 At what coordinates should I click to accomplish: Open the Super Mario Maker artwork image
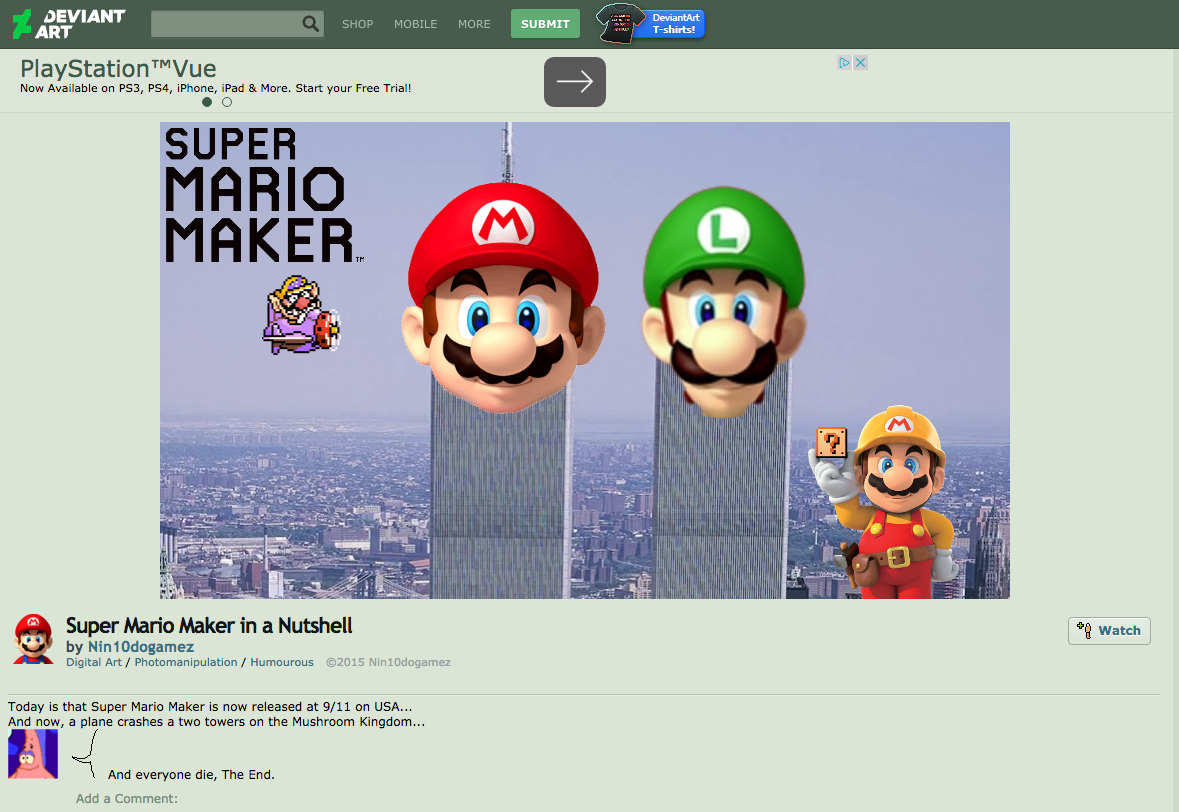(584, 360)
